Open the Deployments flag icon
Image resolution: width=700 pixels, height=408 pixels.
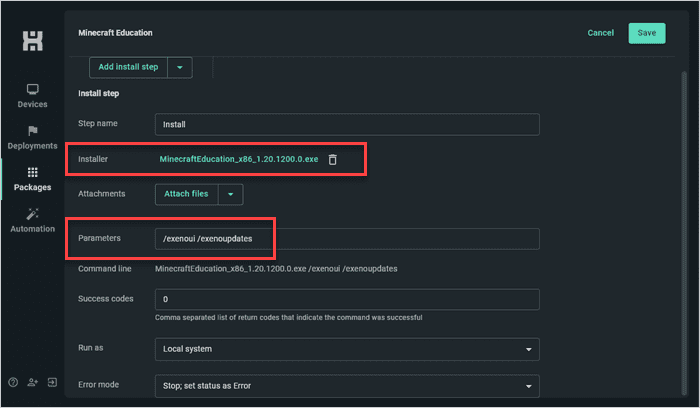33,131
